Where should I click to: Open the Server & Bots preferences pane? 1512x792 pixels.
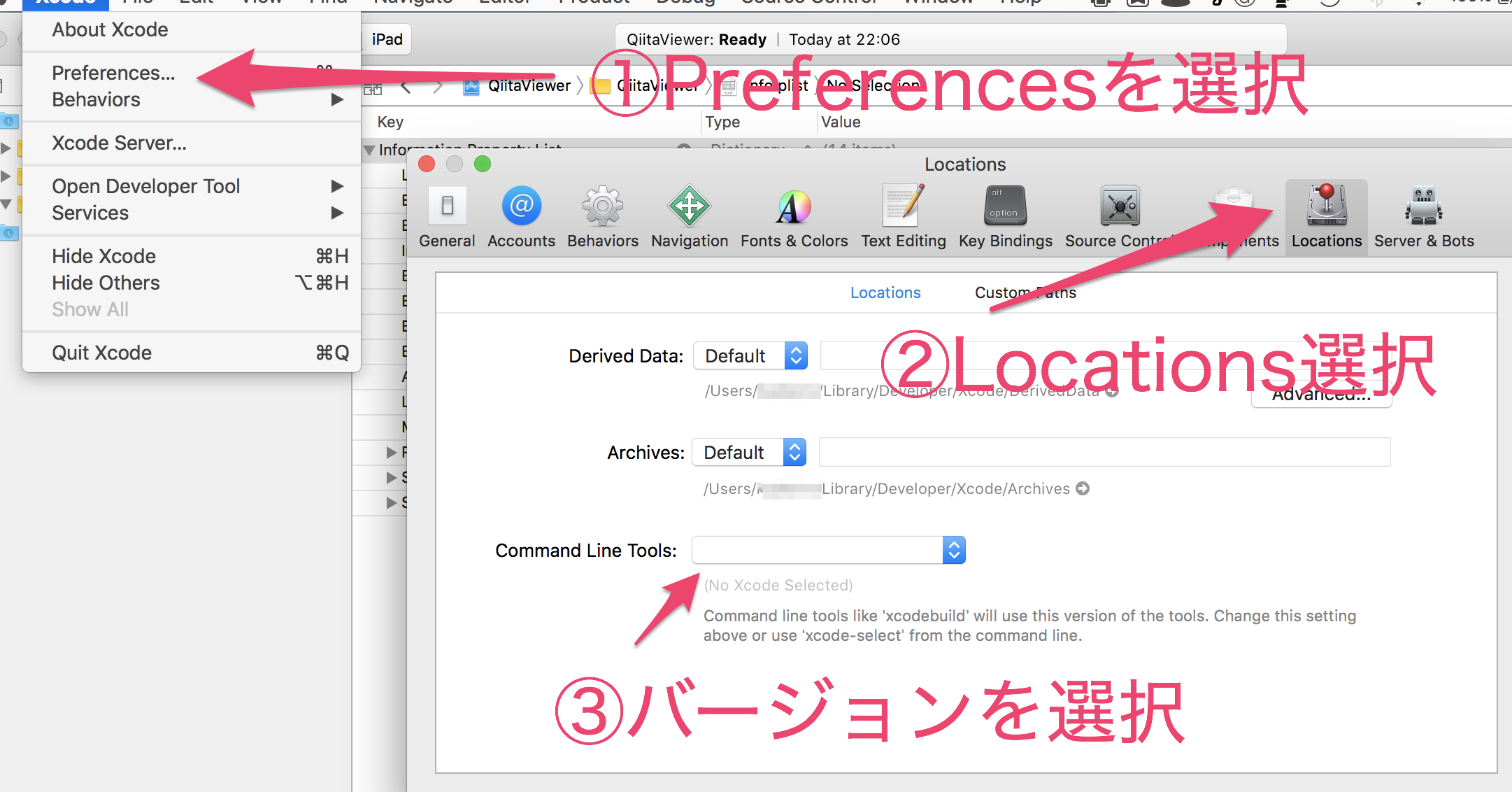[1424, 217]
